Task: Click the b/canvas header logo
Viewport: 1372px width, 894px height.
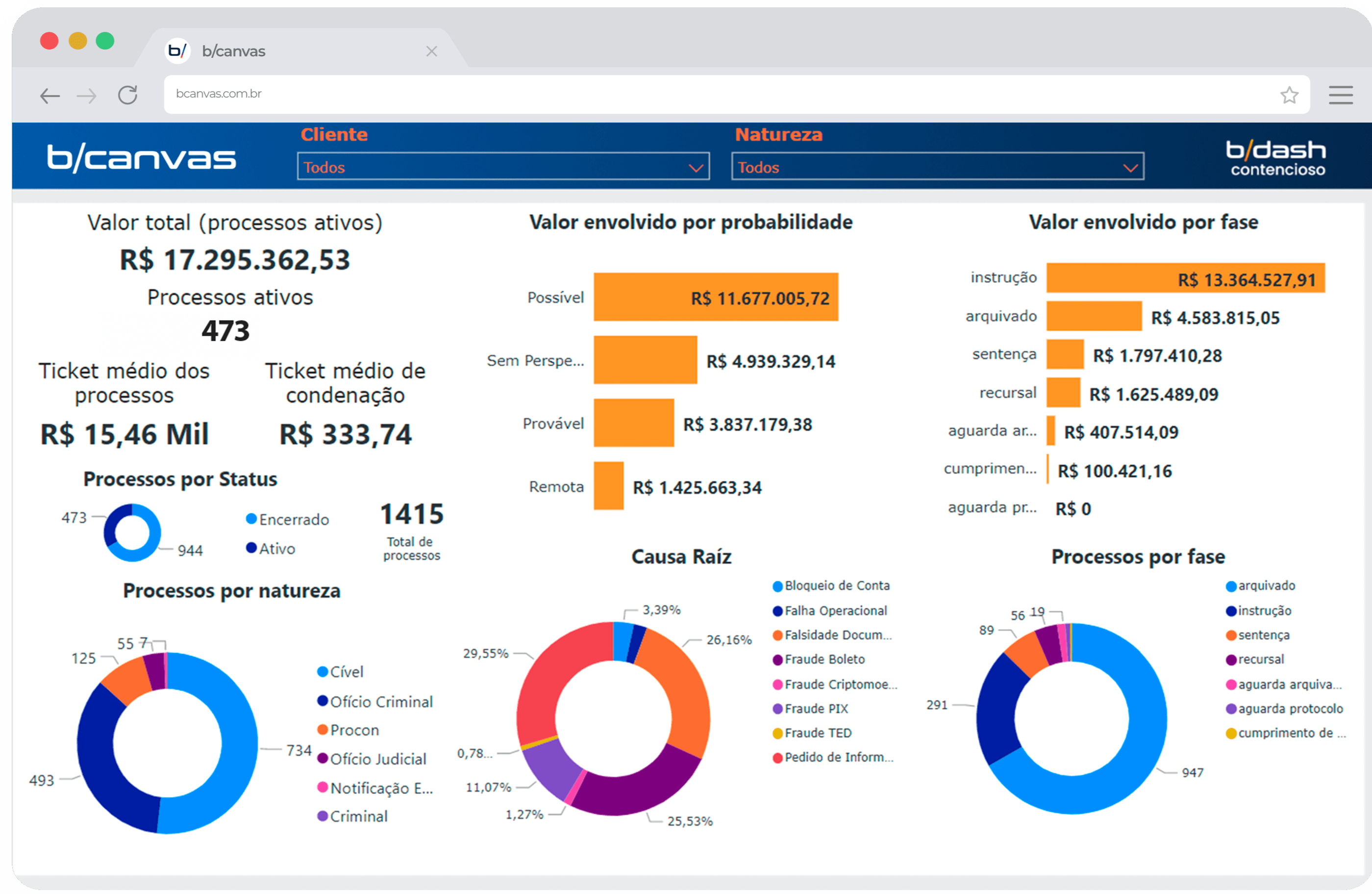Action: (141, 157)
